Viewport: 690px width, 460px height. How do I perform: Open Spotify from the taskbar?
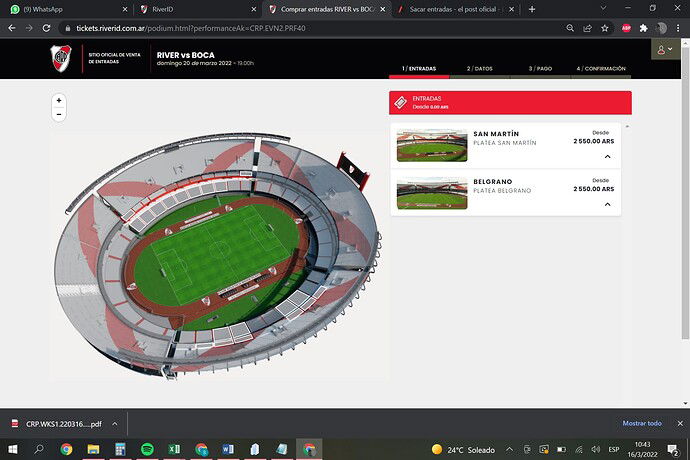tap(147, 449)
